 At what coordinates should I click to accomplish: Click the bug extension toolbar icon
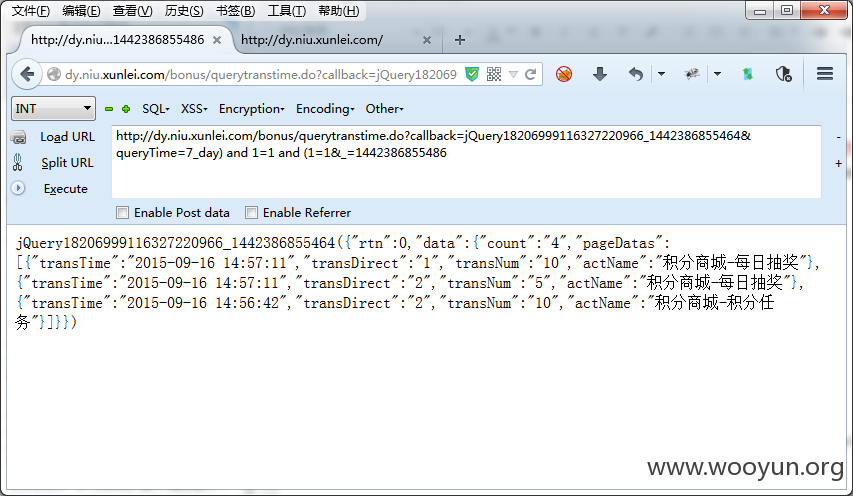692,74
